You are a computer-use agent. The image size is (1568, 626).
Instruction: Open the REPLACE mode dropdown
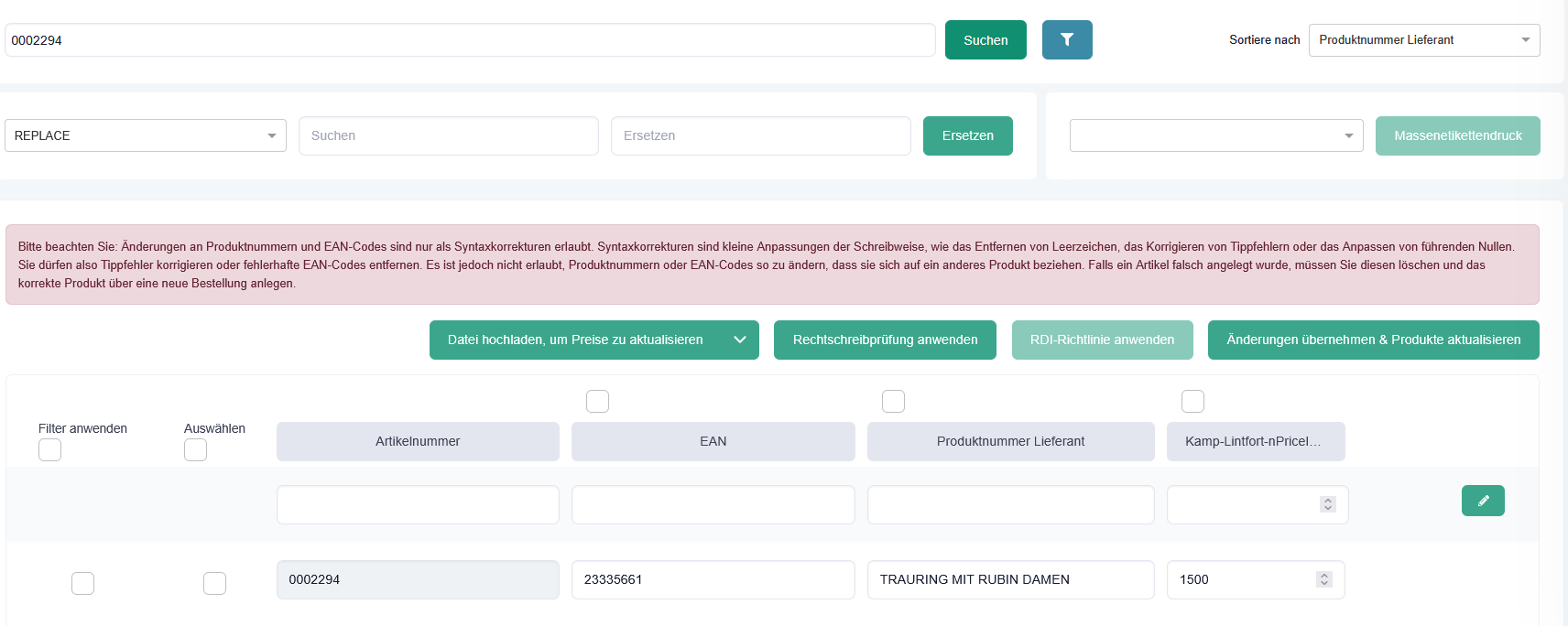(x=145, y=135)
